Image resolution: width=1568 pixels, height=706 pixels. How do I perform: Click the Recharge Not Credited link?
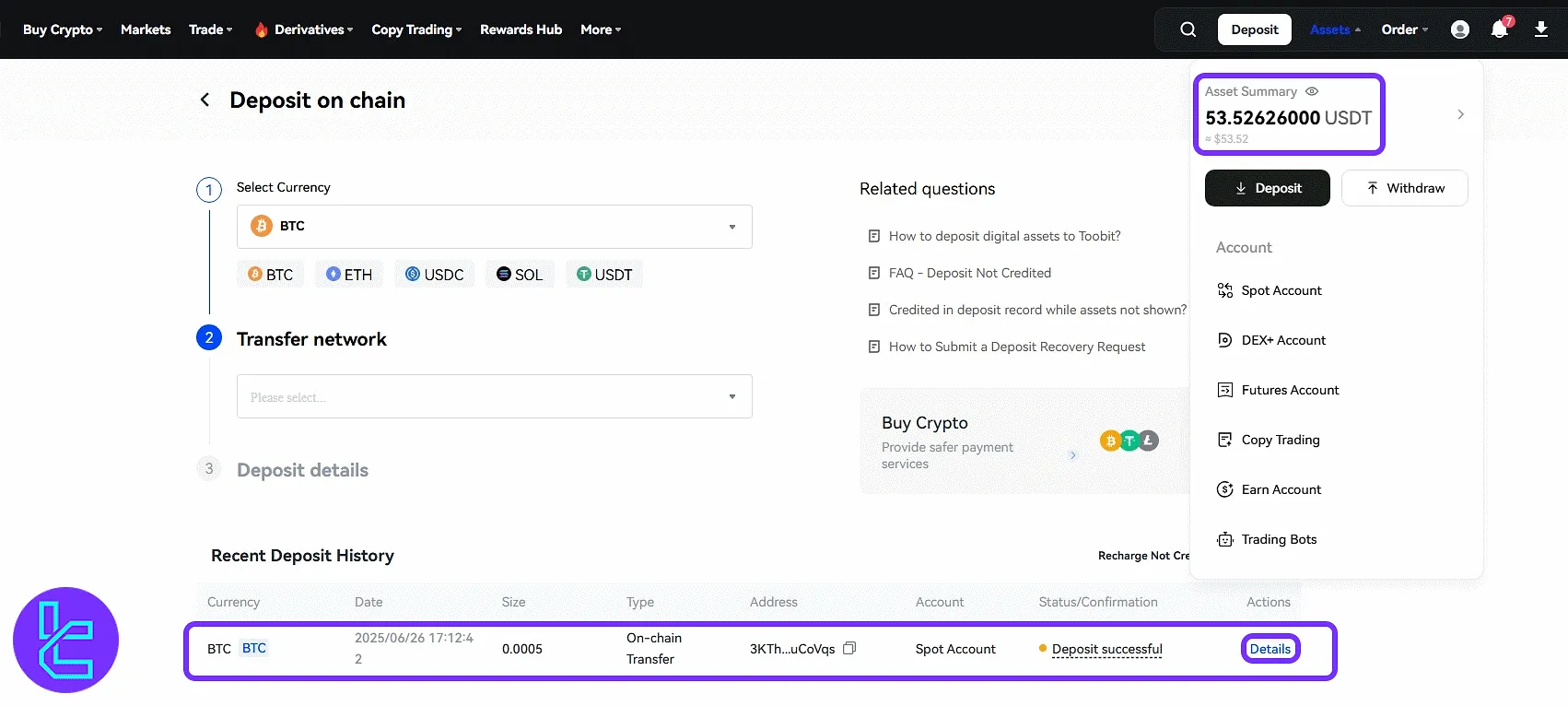pyautogui.click(x=1143, y=556)
